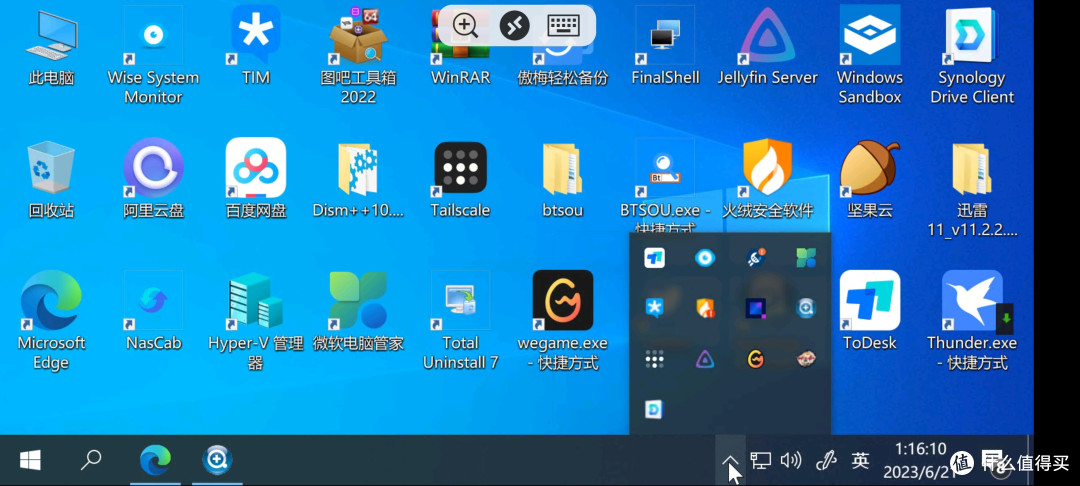Launch Microsoft Edge desktop shortcut
Viewport: 1080px width, 486px height.
point(51,320)
